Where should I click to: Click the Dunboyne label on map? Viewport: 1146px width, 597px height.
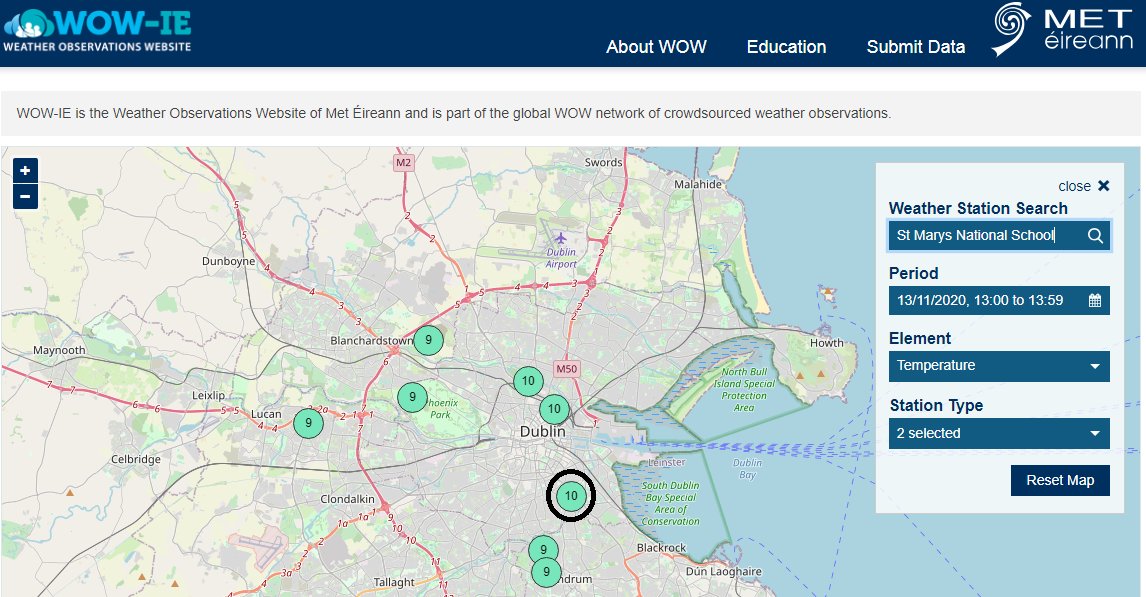(x=229, y=261)
